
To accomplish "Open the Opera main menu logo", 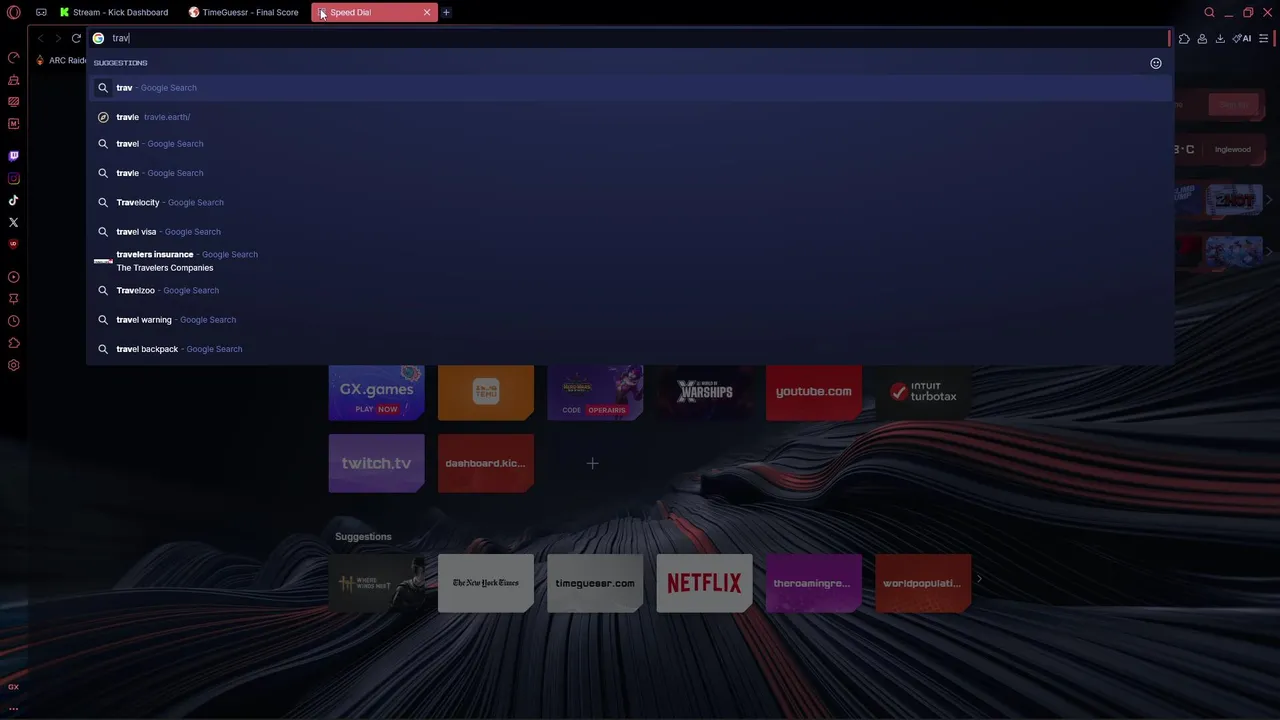I will click(x=13, y=12).
